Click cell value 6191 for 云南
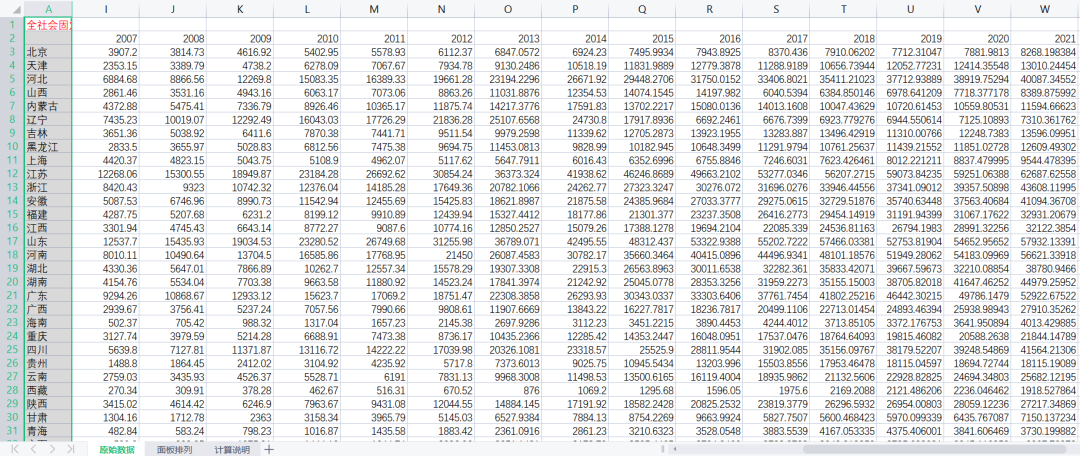The image size is (1080, 456). click(374, 376)
